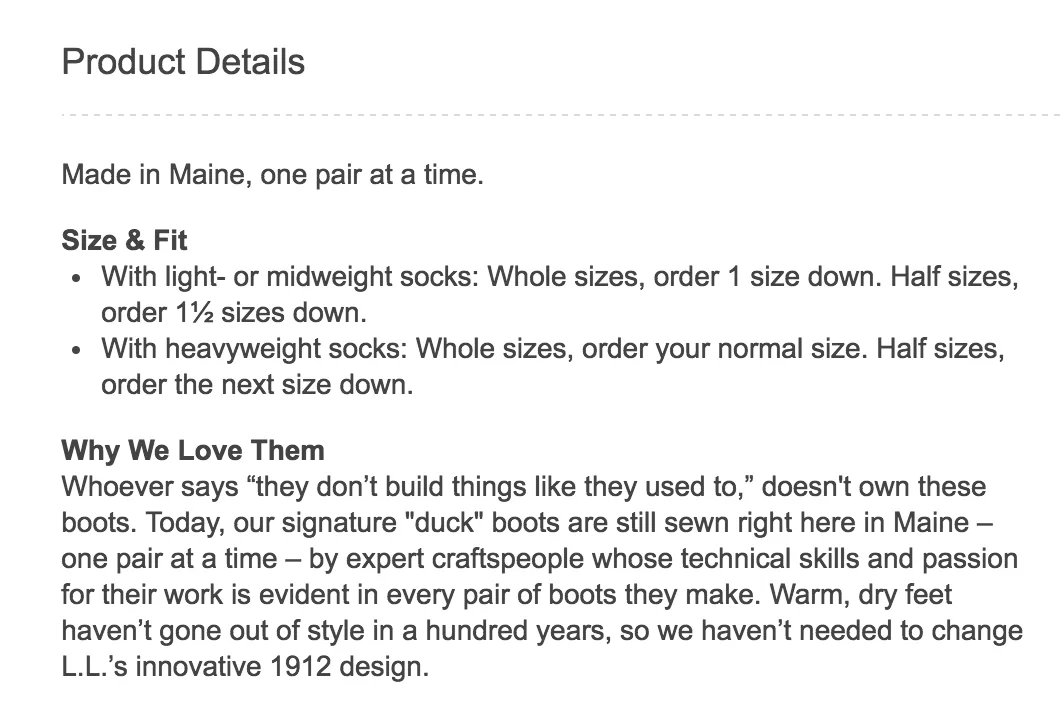Click the first bullet point marker
Viewport: 1060px width, 726px height.
pyautogui.click(x=78, y=278)
